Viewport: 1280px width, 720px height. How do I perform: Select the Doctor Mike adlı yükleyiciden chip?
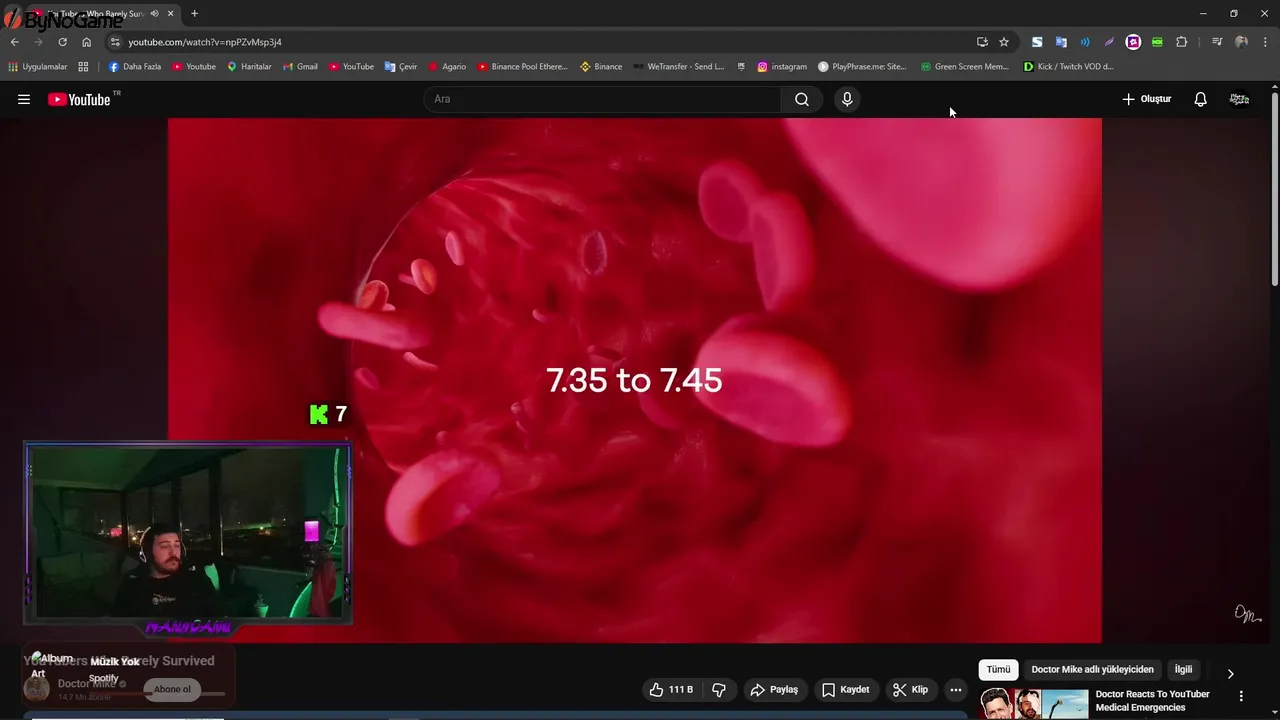click(x=1092, y=669)
